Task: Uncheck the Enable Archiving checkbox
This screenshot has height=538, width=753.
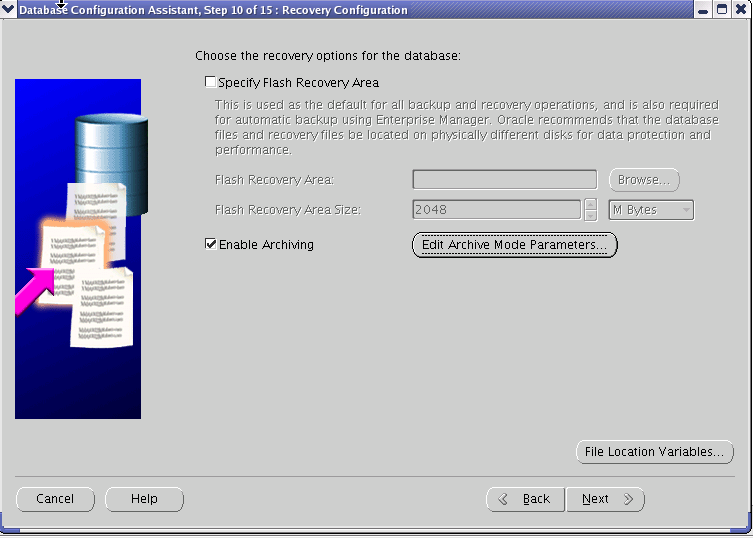Action: [210, 244]
